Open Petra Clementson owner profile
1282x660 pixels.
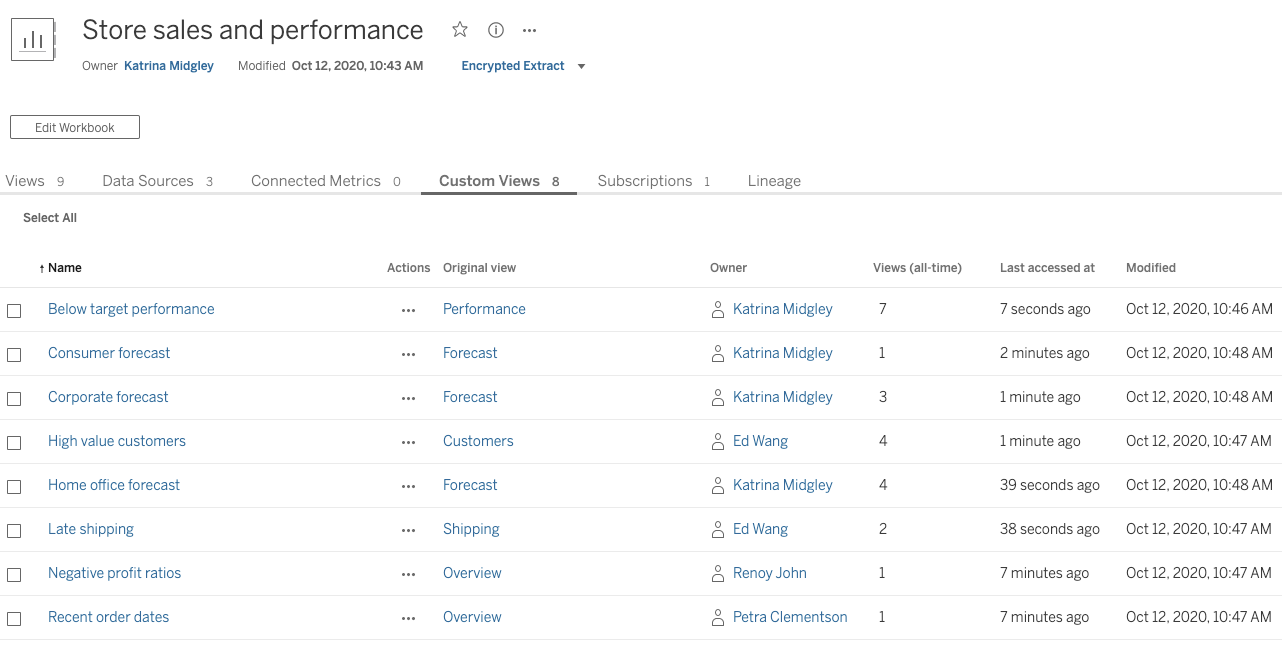pos(790,617)
